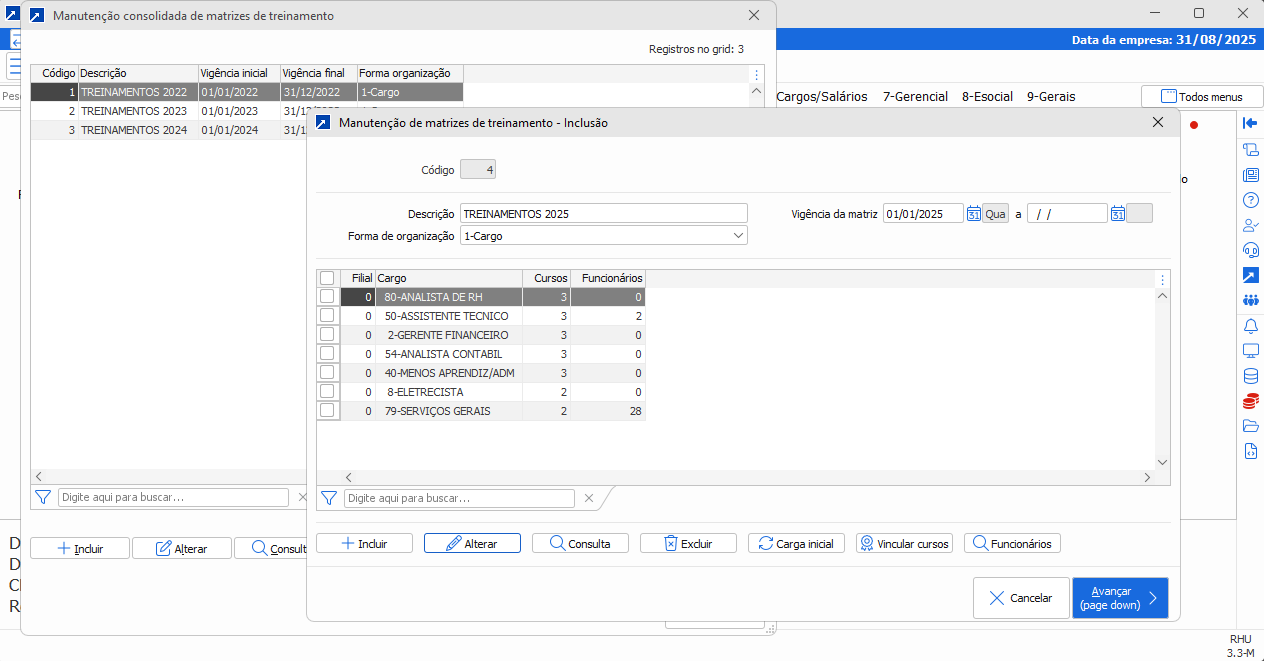Open the support headset icon
The image size is (1264, 661).
click(1250, 250)
